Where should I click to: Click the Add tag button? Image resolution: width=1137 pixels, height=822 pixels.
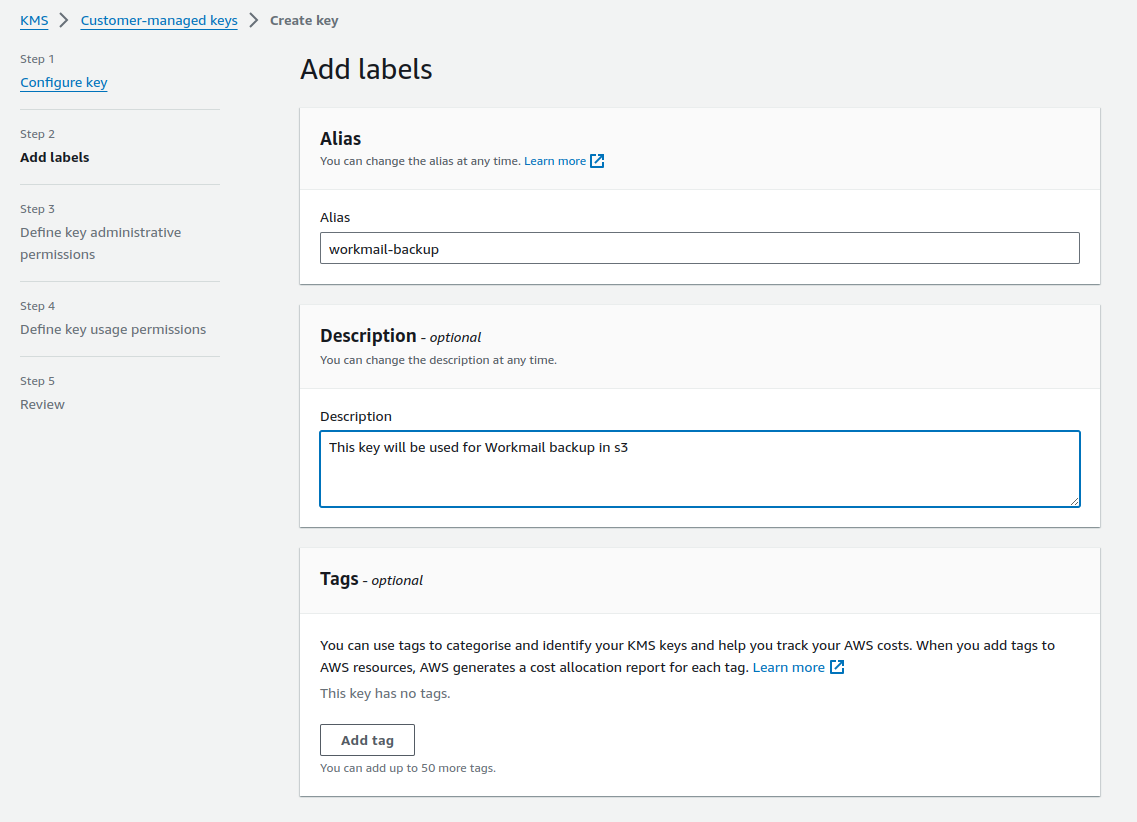coord(368,740)
